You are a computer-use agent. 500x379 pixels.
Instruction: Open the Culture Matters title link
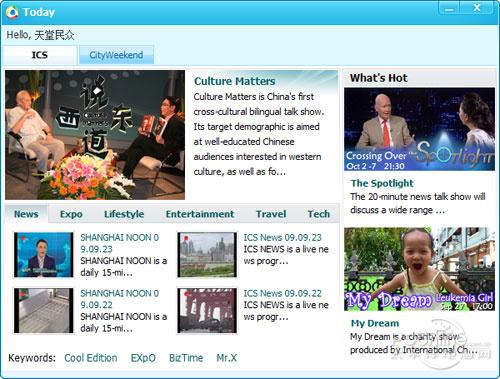[235, 81]
